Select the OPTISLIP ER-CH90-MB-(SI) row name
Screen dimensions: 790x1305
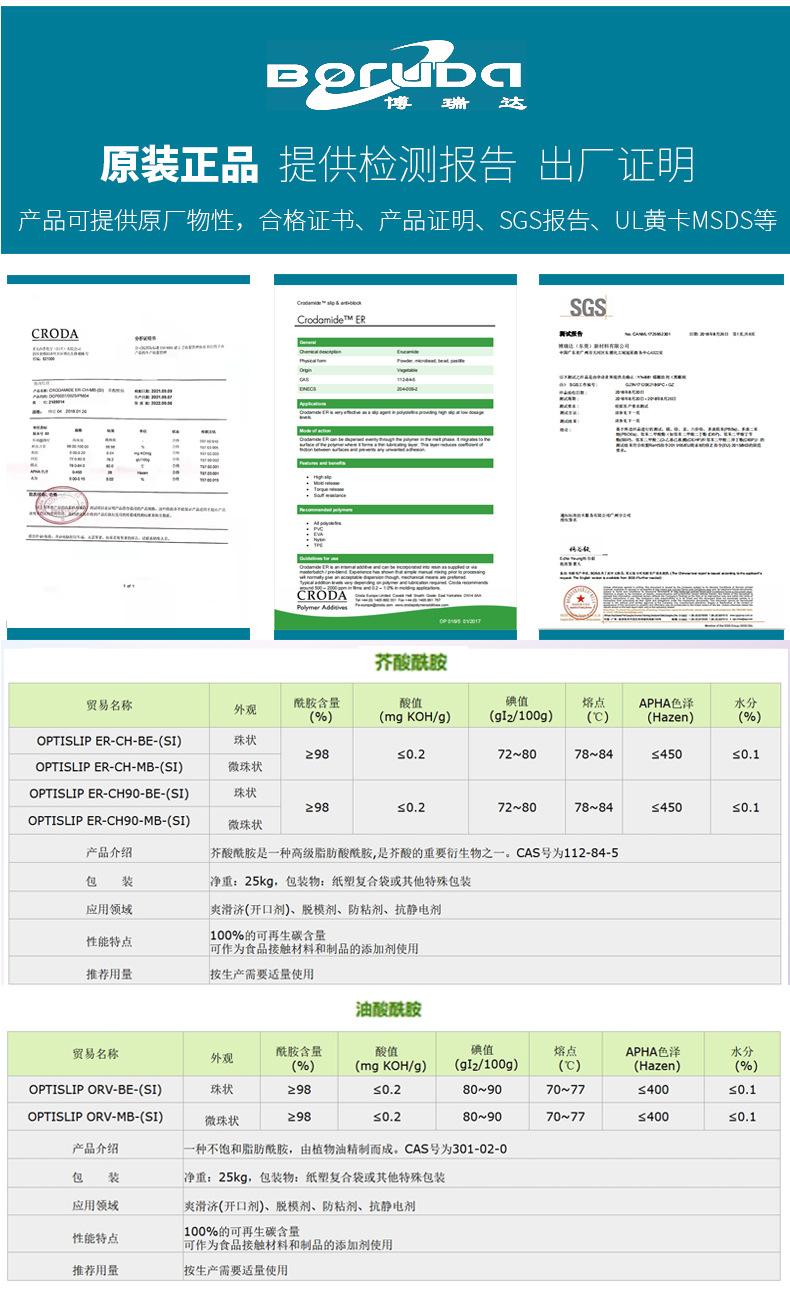[x=109, y=820]
